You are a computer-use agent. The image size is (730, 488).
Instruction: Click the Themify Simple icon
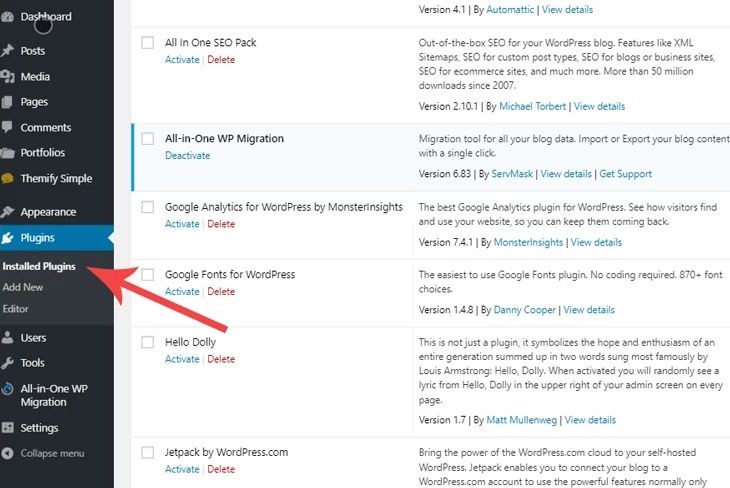click(x=7, y=178)
